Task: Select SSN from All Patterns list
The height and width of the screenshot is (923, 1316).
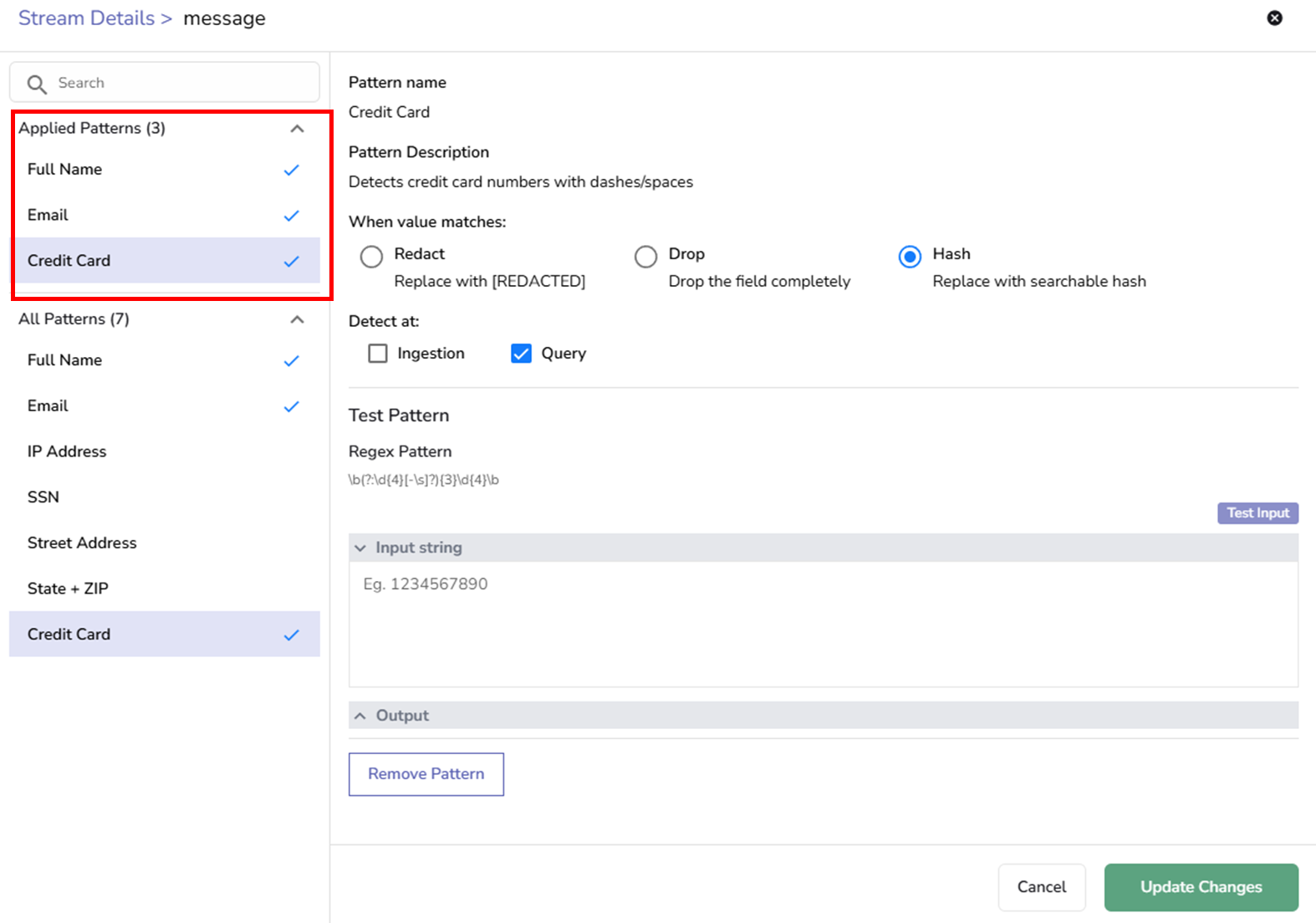Action: click(43, 497)
